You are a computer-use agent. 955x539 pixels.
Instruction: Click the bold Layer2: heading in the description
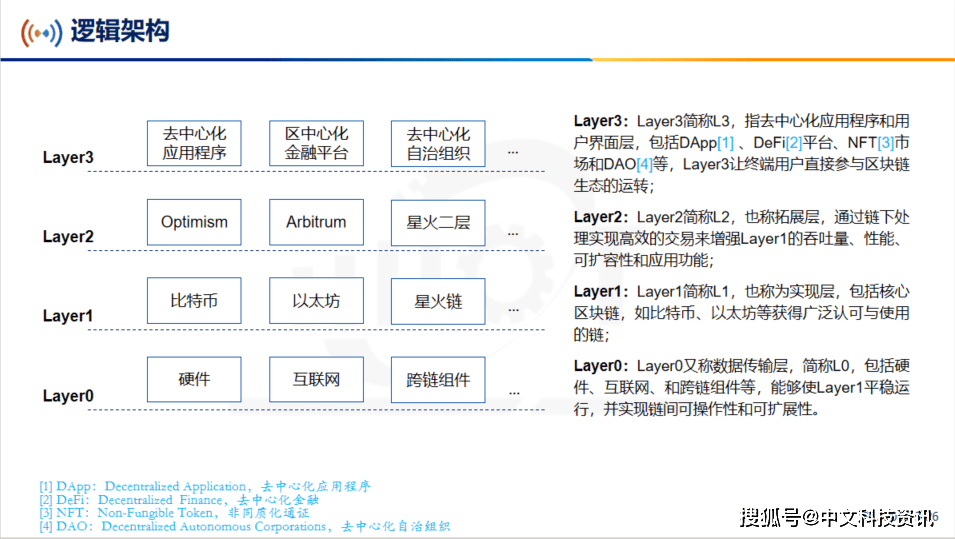(601, 217)
